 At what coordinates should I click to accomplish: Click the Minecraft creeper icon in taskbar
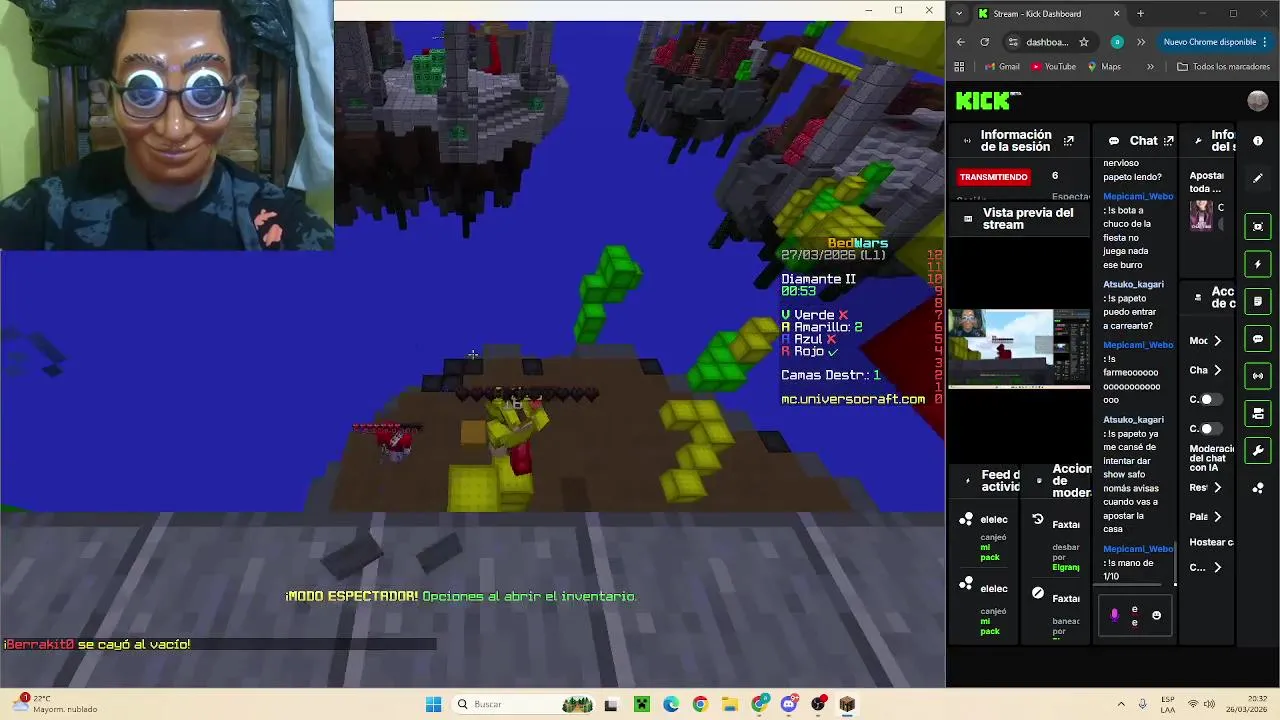pyautogui.click(x=641, y=704)
